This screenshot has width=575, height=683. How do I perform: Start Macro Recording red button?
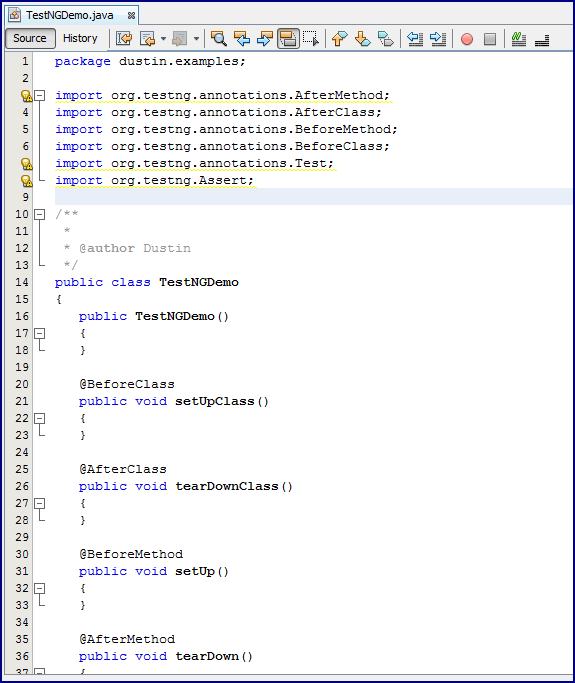pos(467,39)
